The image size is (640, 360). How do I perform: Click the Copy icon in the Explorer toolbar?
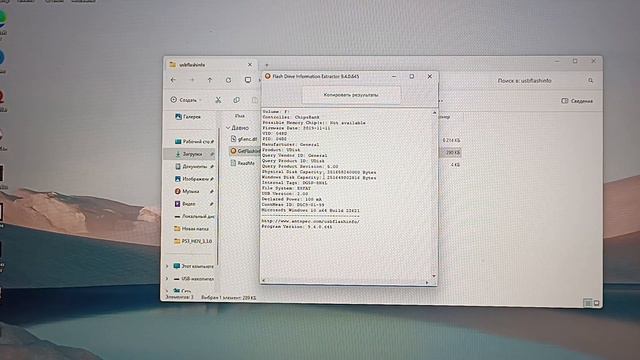click(x=236, y=100)
